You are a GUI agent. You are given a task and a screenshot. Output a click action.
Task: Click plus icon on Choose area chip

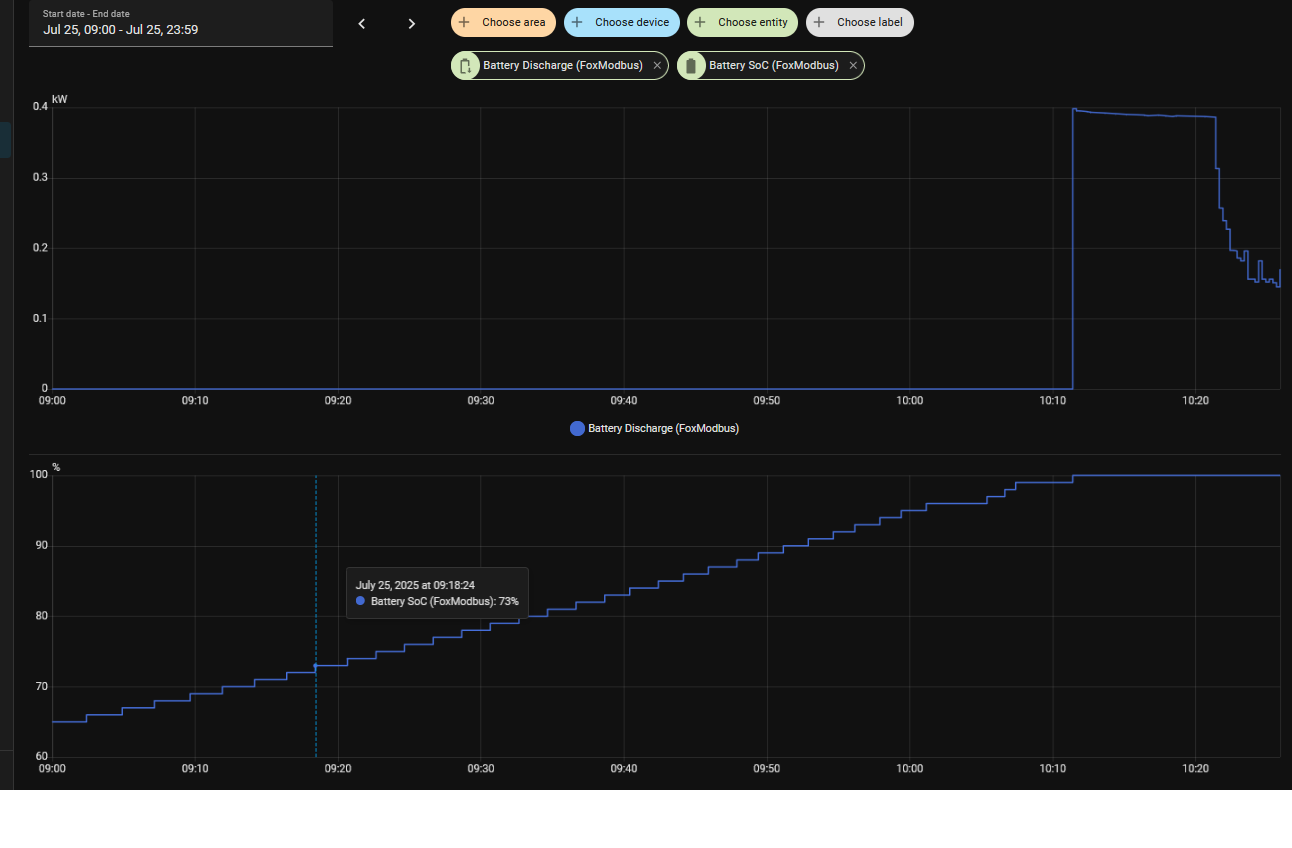click(464, 22)
